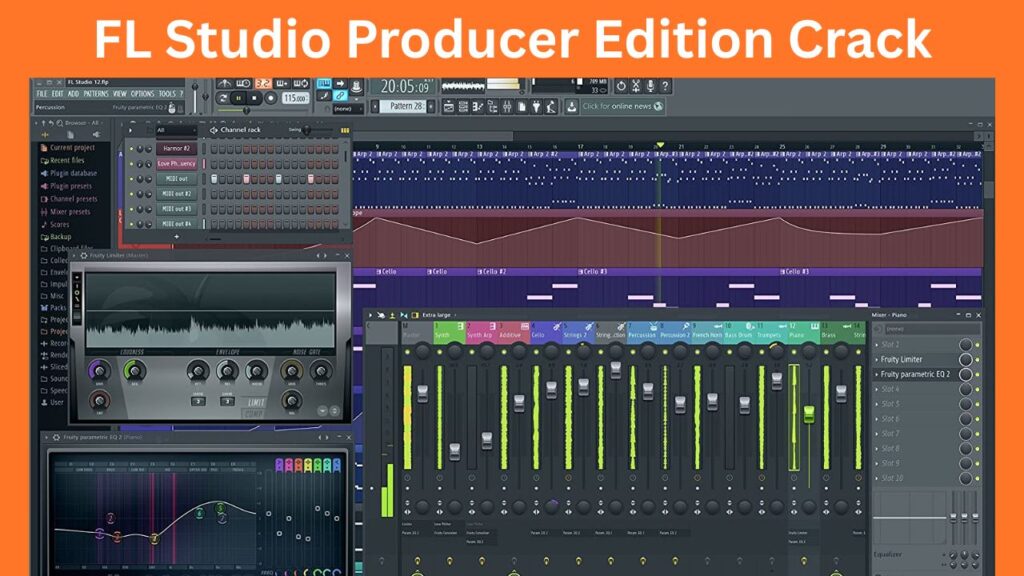Click the pause button in transport
The height and width of the screenshot is (576, 1024).
(239, 98)
